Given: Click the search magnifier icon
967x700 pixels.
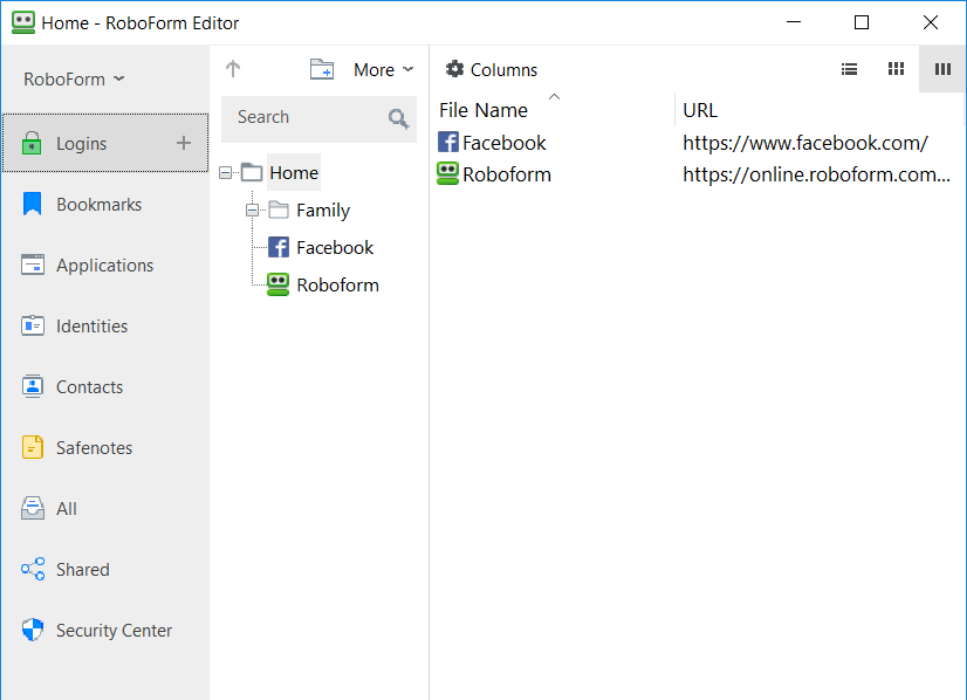Looking at the screenshot, I should pyautogui.click(x=398, y=118).
